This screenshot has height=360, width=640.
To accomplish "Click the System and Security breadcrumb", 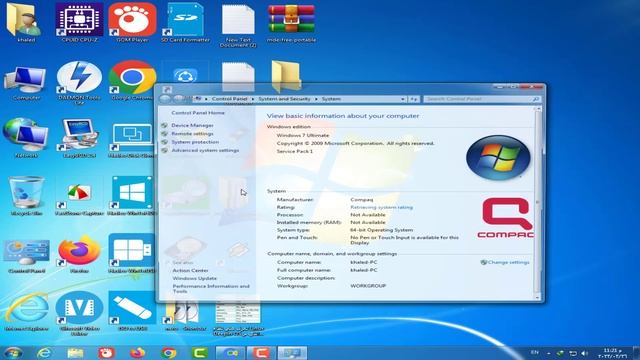I will (284, 99).
